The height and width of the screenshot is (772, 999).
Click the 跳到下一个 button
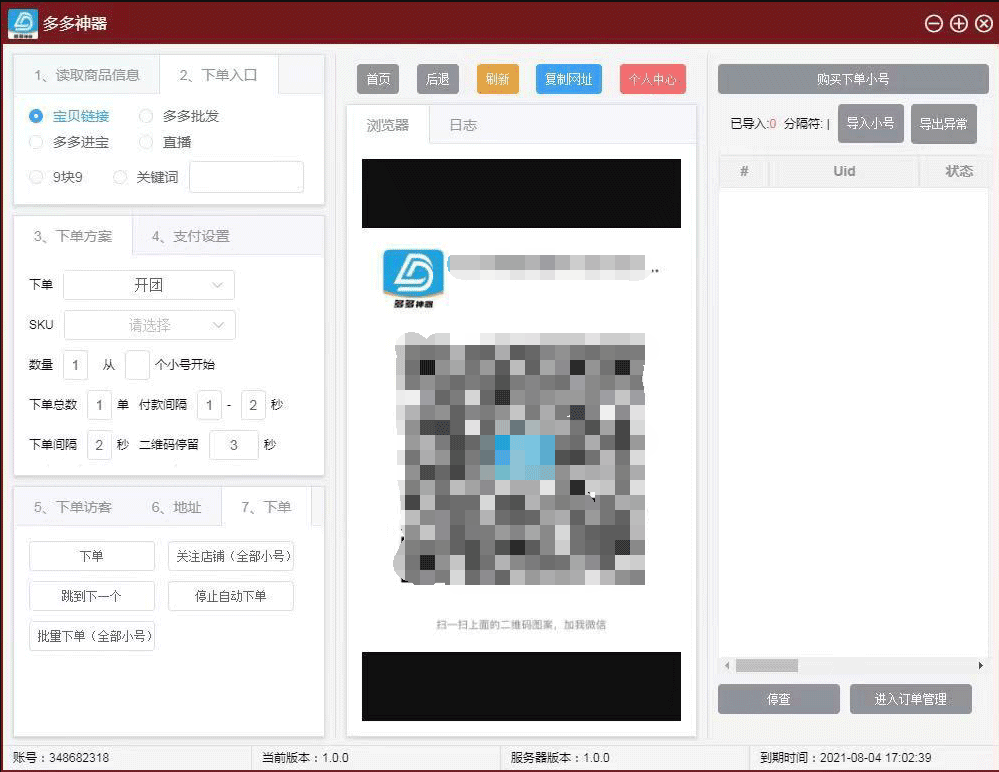point(92,596)
